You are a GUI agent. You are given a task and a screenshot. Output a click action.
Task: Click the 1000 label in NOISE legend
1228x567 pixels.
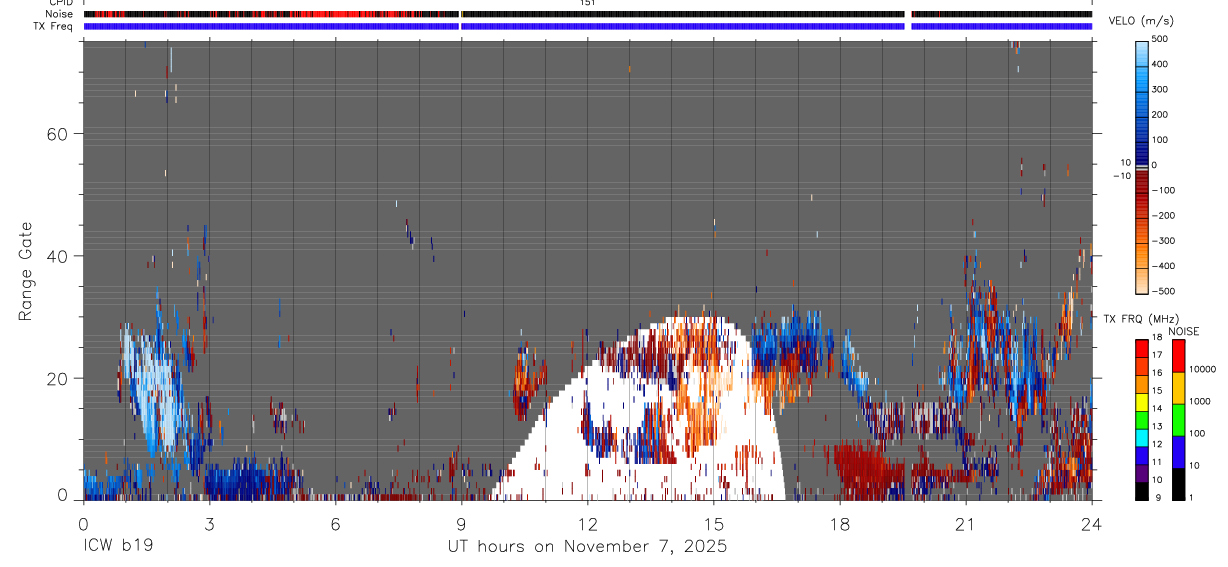pos(1199,401)
